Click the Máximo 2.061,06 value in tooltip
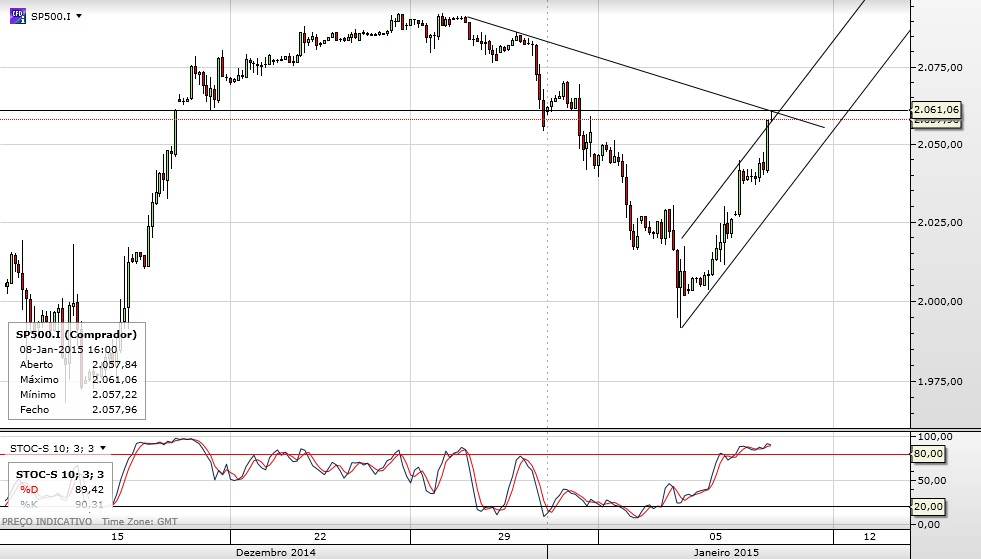This screenshot has width=981, height=559. pos(114,379)
